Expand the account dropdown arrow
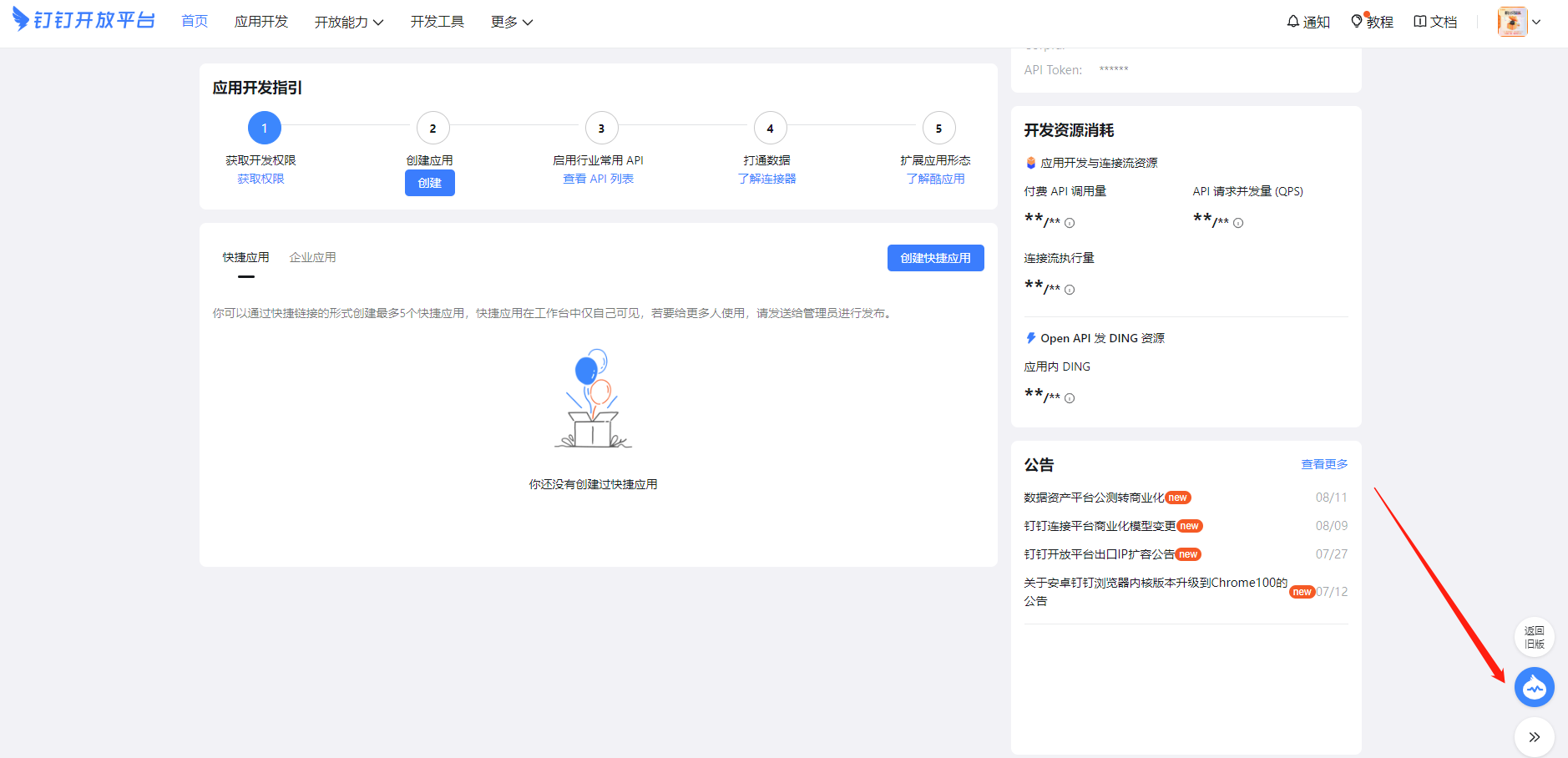The image size is (1568, 758). pos(1536,23)
